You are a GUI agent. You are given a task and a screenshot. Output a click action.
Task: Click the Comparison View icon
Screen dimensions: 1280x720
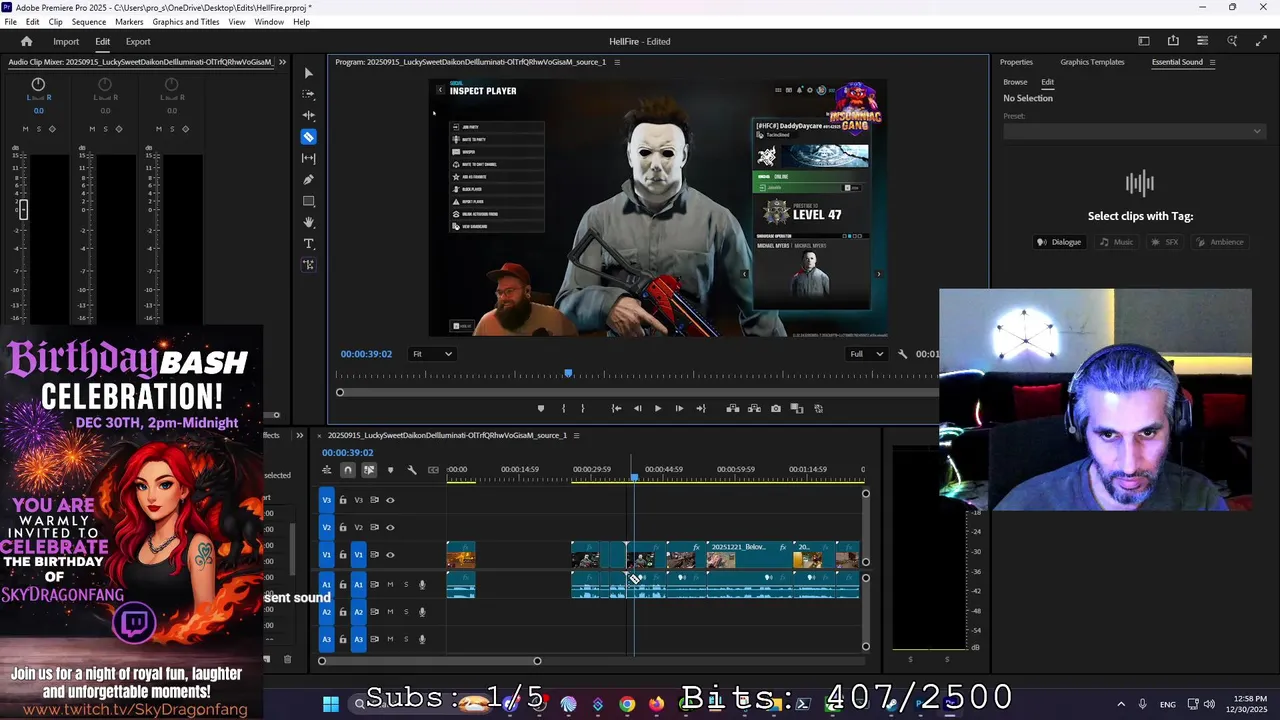(x=797, y=408)
